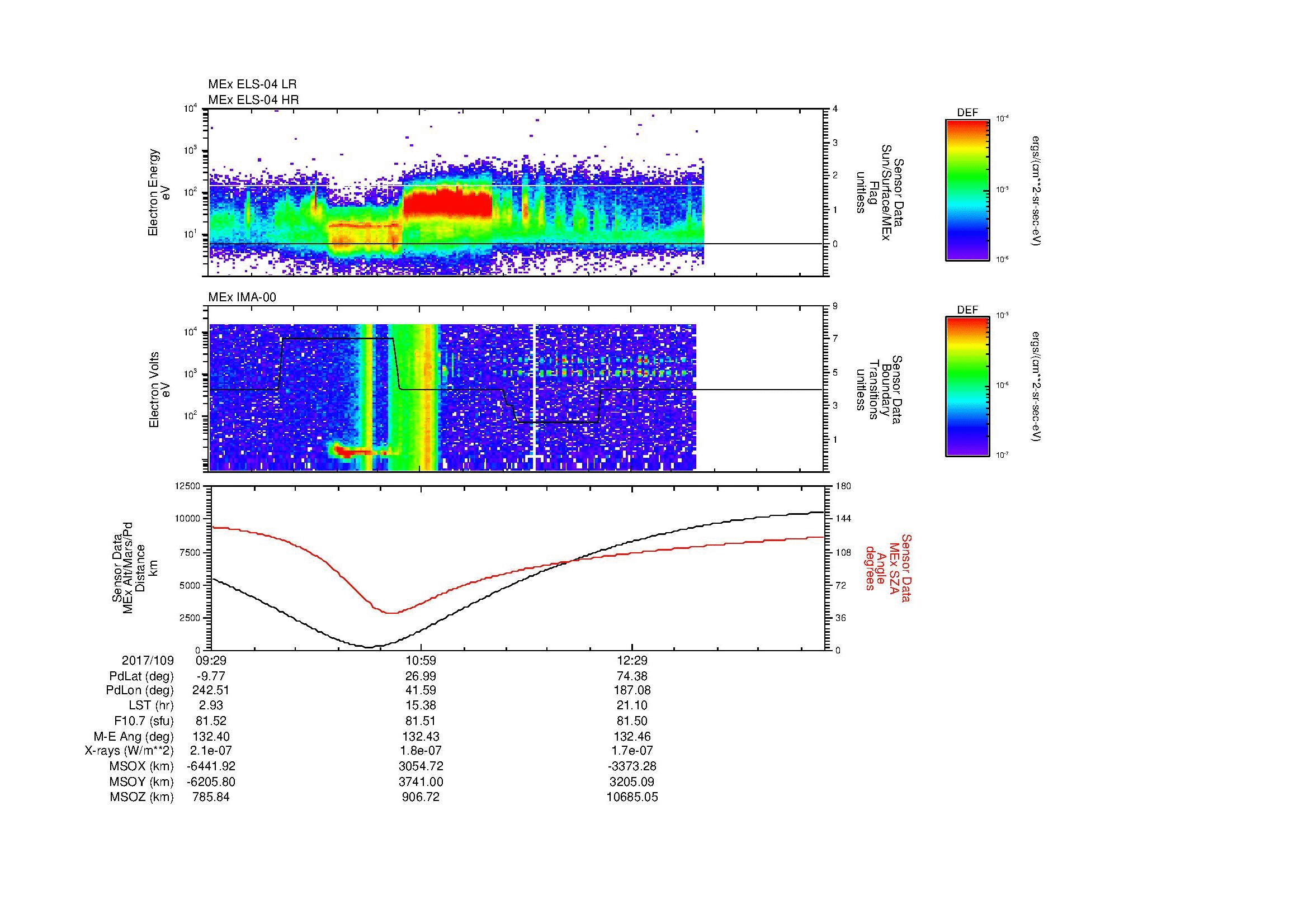Click the red high-flux electron band in ELS spectrogram
Viewport: 1308px width, 924px height.
pyautogui.click(x=448, y=205)
